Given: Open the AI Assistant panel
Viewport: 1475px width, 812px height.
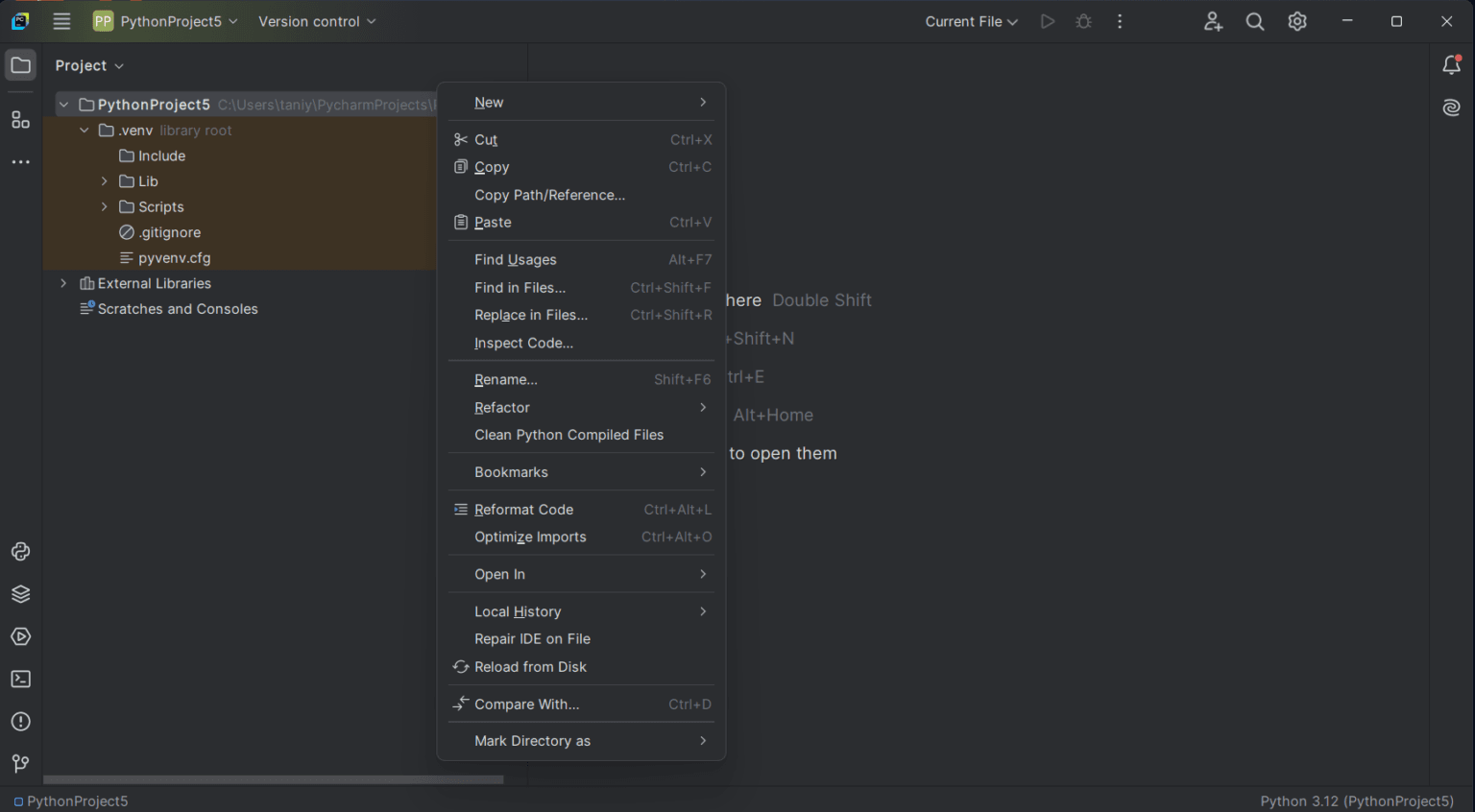Looking at the screenshot, I should [1451, 107].
